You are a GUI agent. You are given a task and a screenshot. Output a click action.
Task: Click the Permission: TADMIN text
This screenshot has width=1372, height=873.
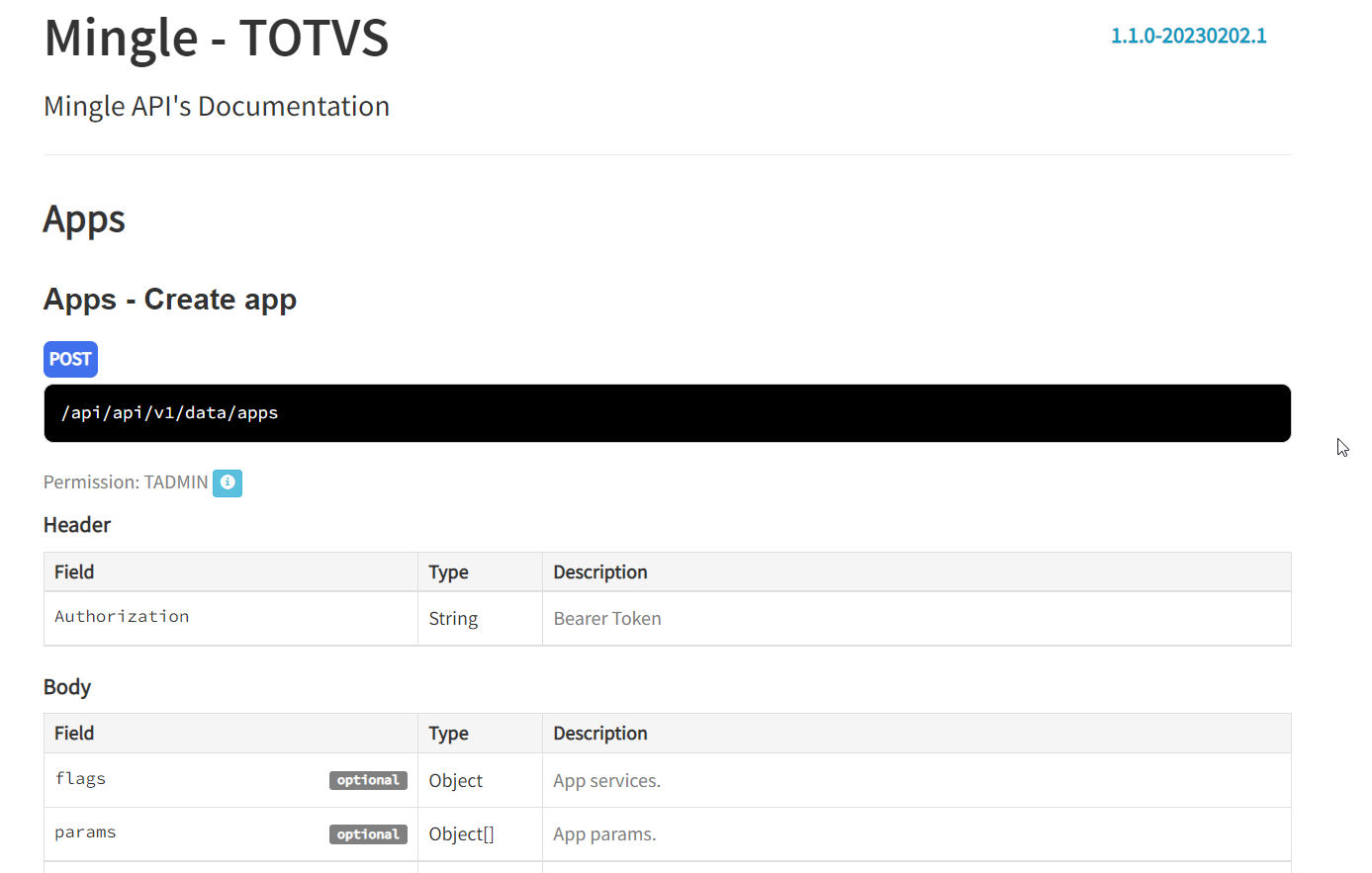pyautogui.click(x=126, y=482)
